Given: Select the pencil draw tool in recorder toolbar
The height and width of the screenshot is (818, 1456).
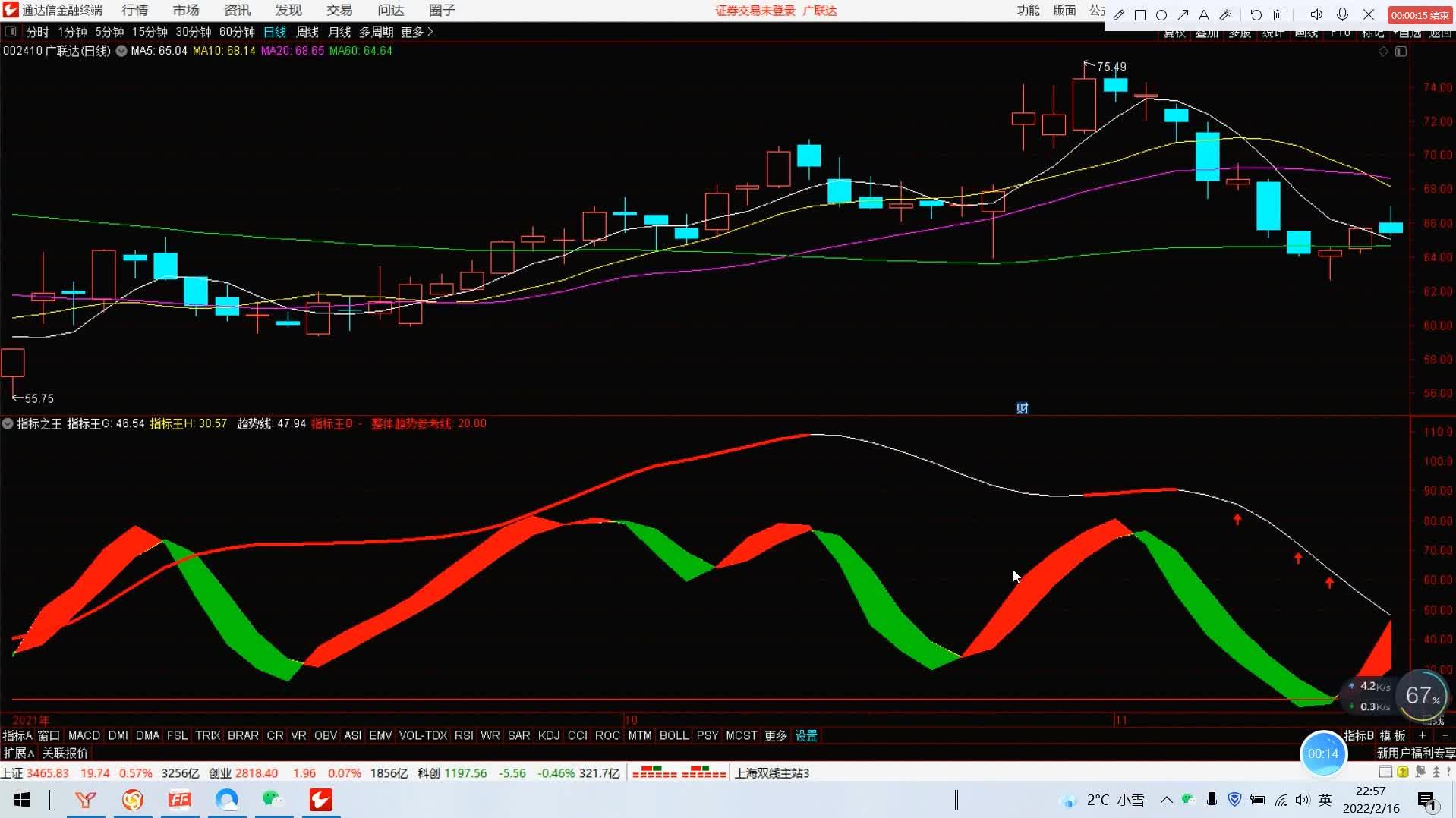Looking at the screenshot, I should click(1119, 15).
